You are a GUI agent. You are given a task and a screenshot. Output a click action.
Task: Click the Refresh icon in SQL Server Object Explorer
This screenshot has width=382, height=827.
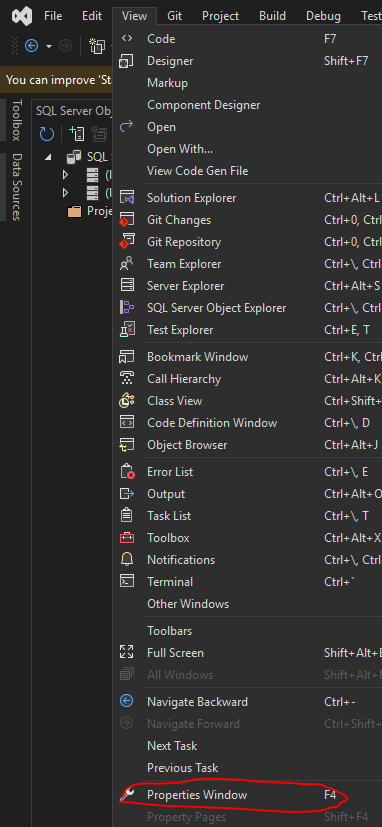point(47,134)
